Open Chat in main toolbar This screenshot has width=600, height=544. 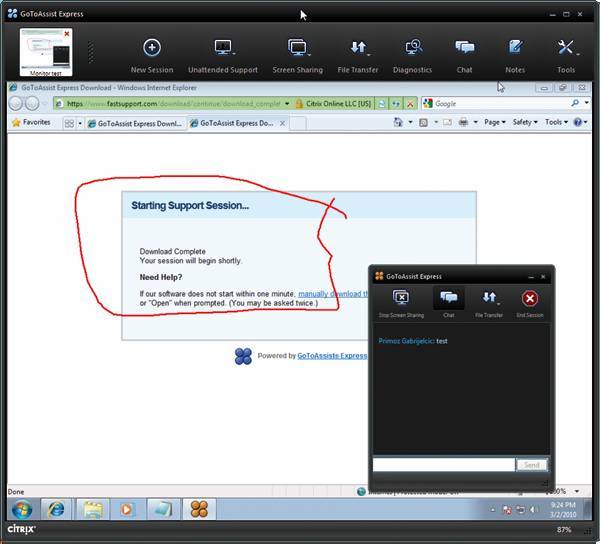(464, 55)
